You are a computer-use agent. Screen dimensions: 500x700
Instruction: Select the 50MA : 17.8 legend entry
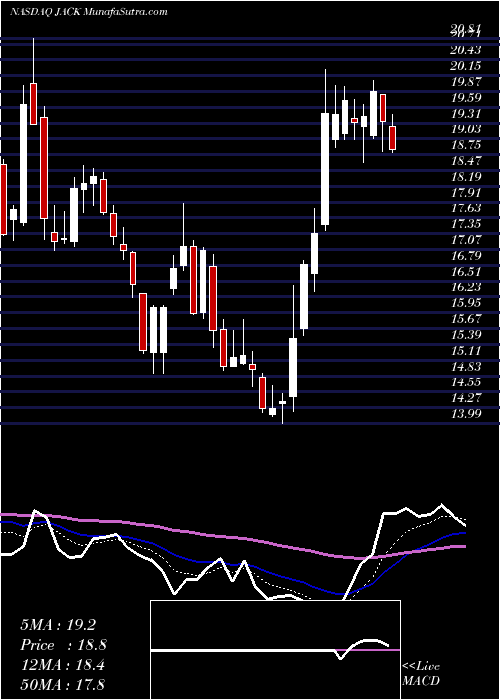pos(62,684)
